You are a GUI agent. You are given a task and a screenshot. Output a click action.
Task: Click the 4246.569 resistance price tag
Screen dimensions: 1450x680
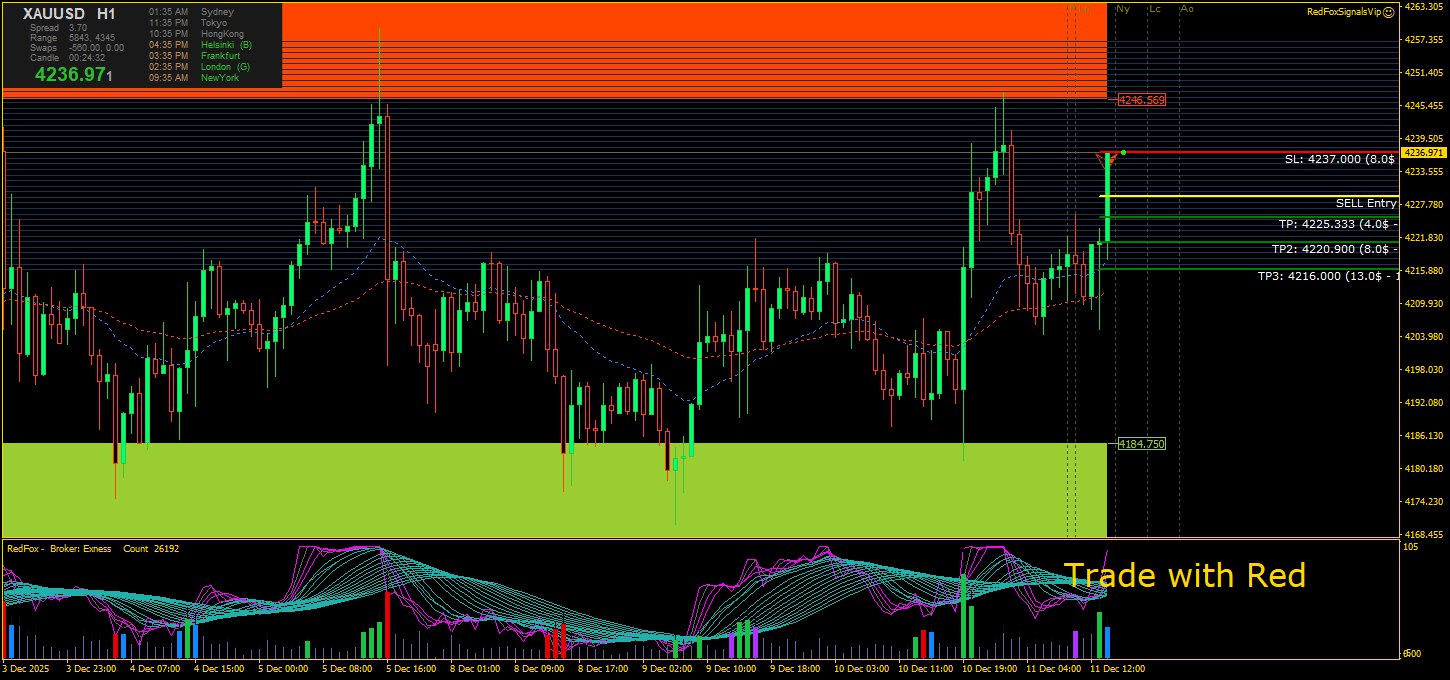(1141, 100)
